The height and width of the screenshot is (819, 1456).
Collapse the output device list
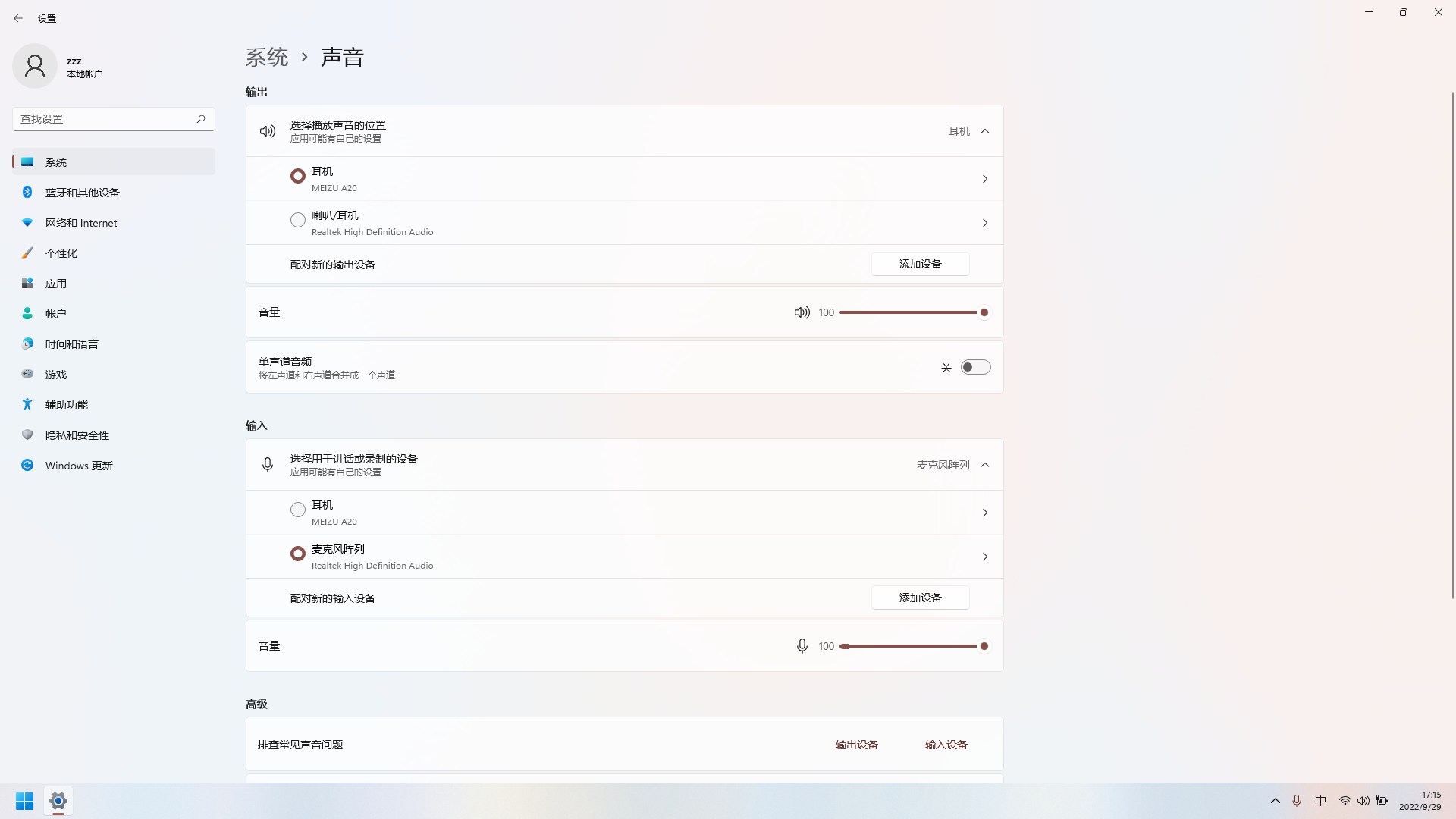coord(985,131)
